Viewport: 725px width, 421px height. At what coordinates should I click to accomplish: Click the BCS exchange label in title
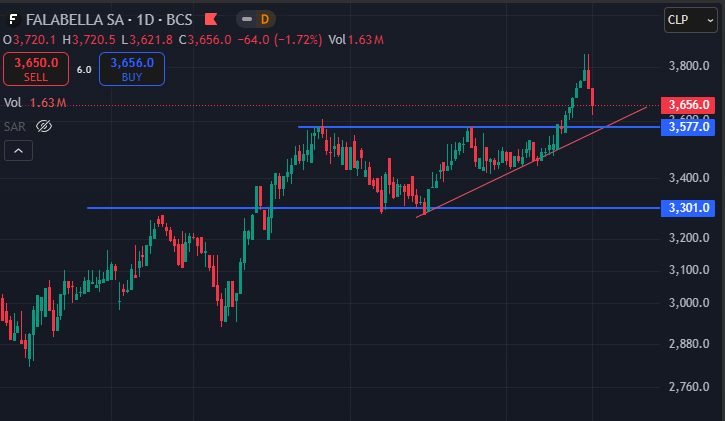pos(179,20)
